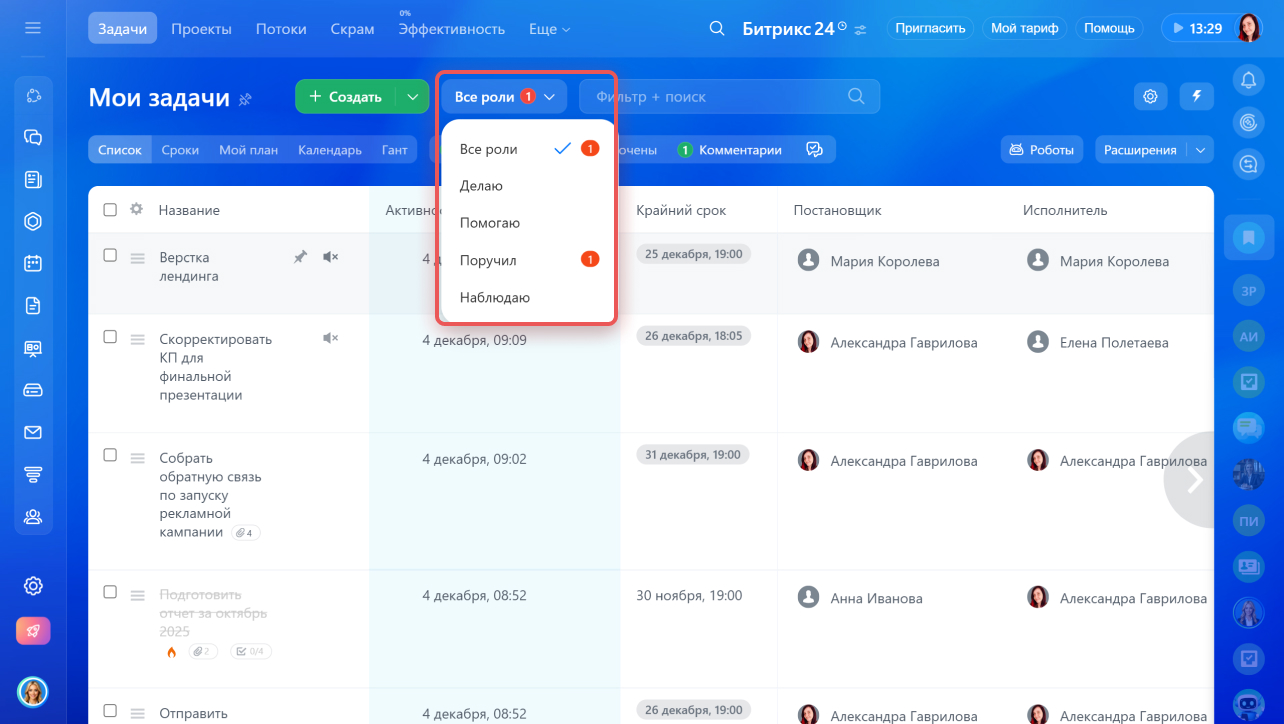Click the Роботы button
1284x724 pixels.
tap(1042, 150)
